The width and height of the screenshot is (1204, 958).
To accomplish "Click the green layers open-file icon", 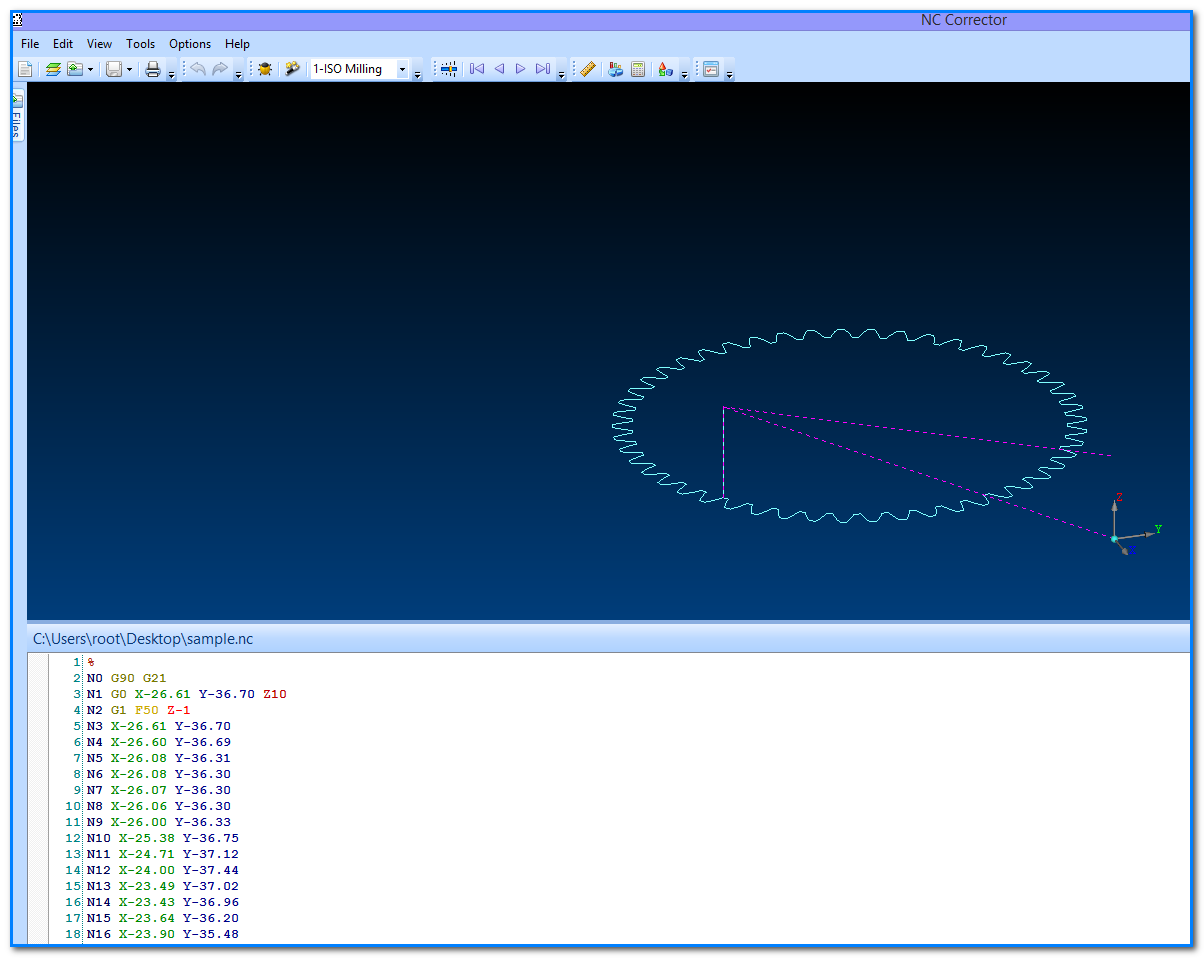I will pyautogui.click(x=54, y=69).
